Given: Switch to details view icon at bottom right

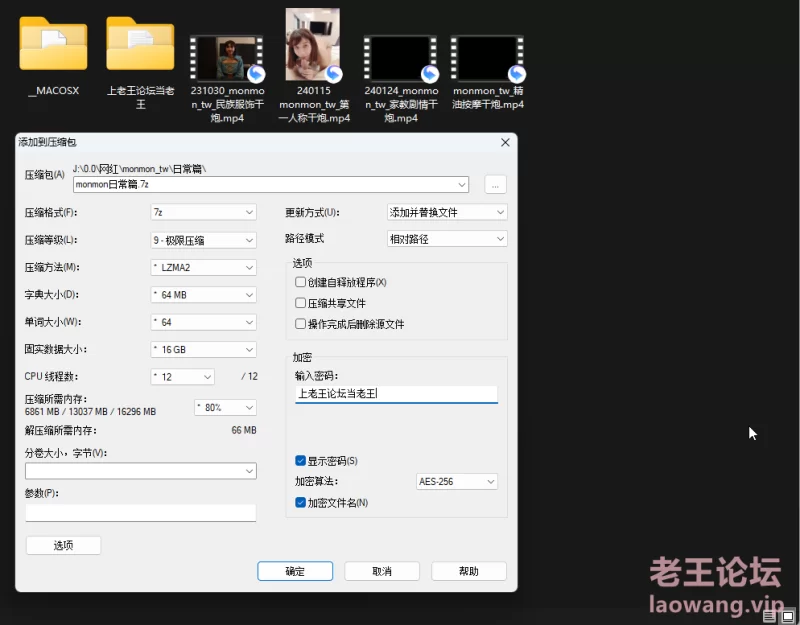Looking at the screenshot, I should [769, 616].
